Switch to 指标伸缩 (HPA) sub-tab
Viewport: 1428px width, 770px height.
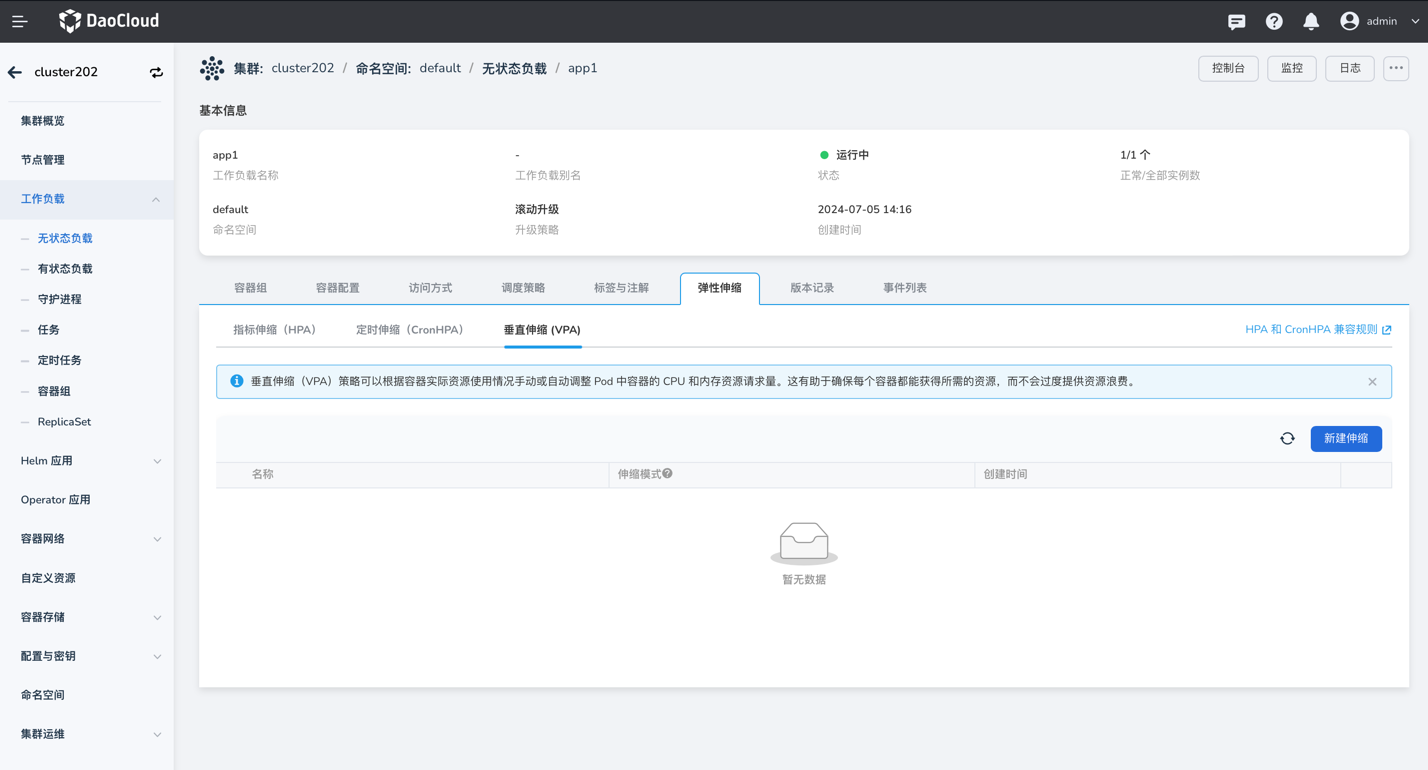[275, 330]
